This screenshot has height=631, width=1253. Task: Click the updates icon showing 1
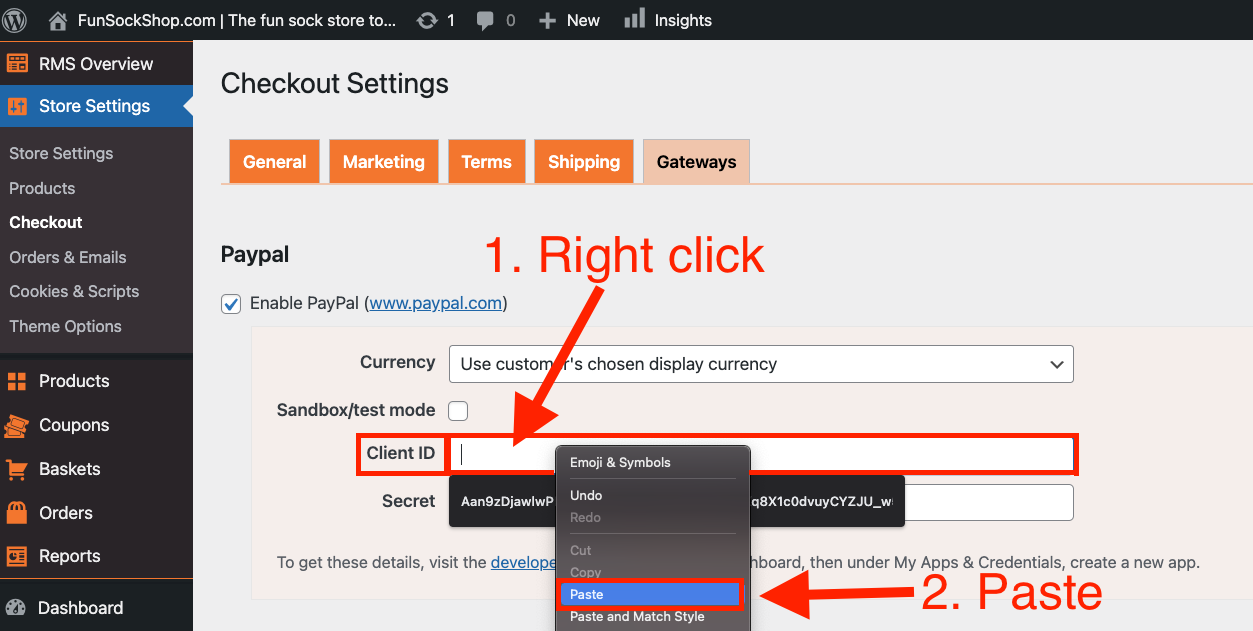coord(427,20)
